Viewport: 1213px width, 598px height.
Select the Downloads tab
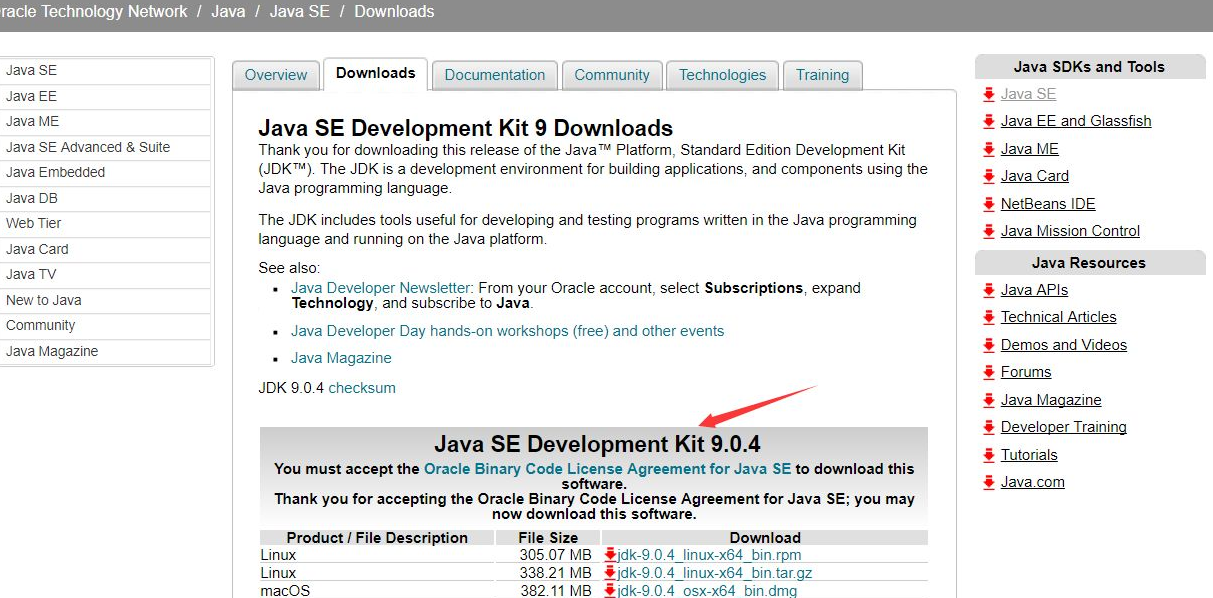coord(376,74)
